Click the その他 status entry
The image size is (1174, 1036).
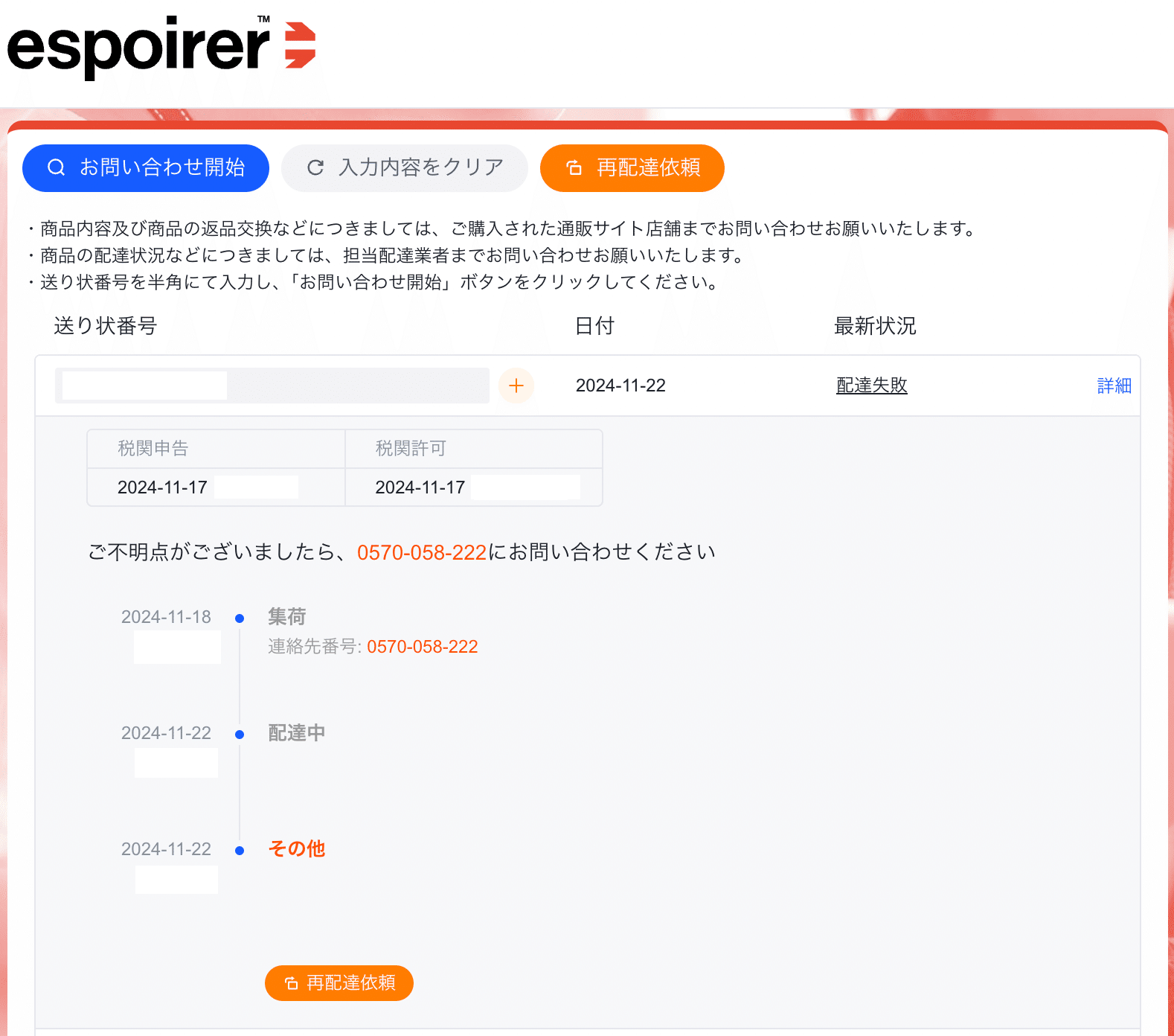click(x=297, y=849)
